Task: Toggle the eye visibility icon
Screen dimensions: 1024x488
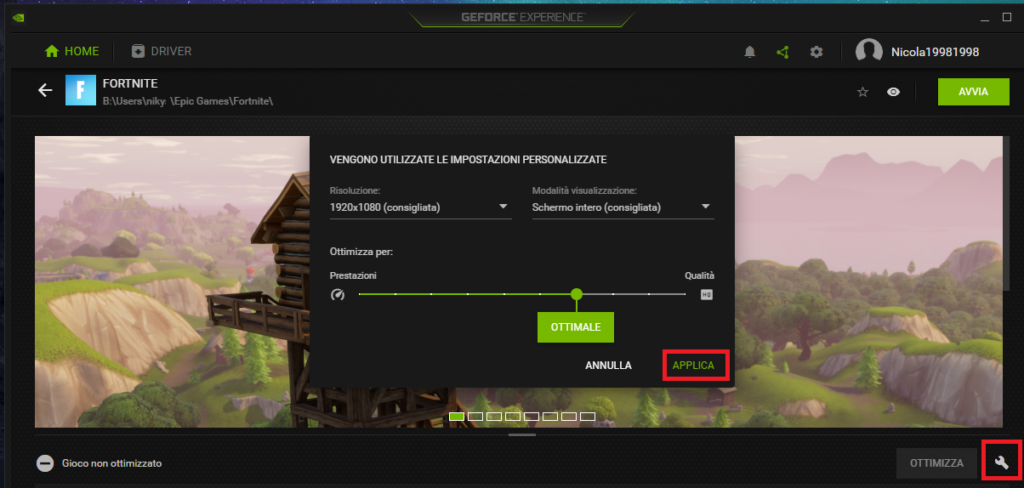Action: (893, 92)
